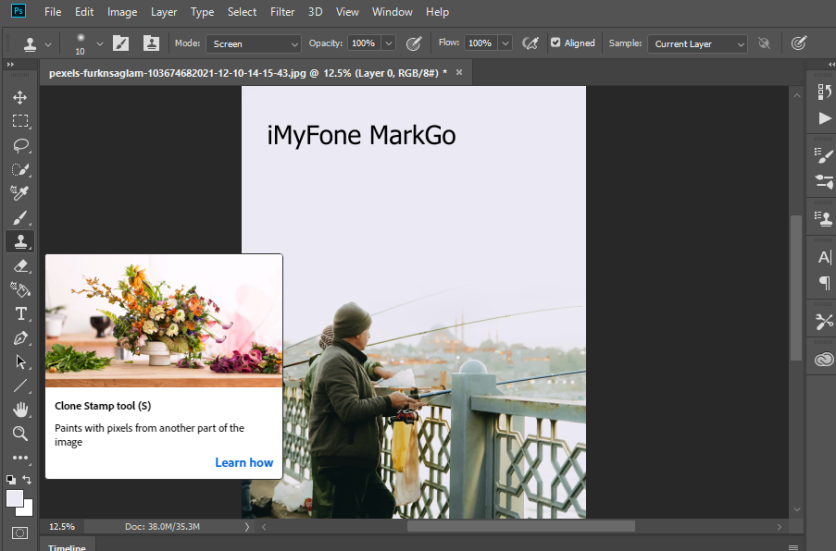This screenshot has width=836, height=551.
Task: Select the Brush tool
Action: (20, 218)
